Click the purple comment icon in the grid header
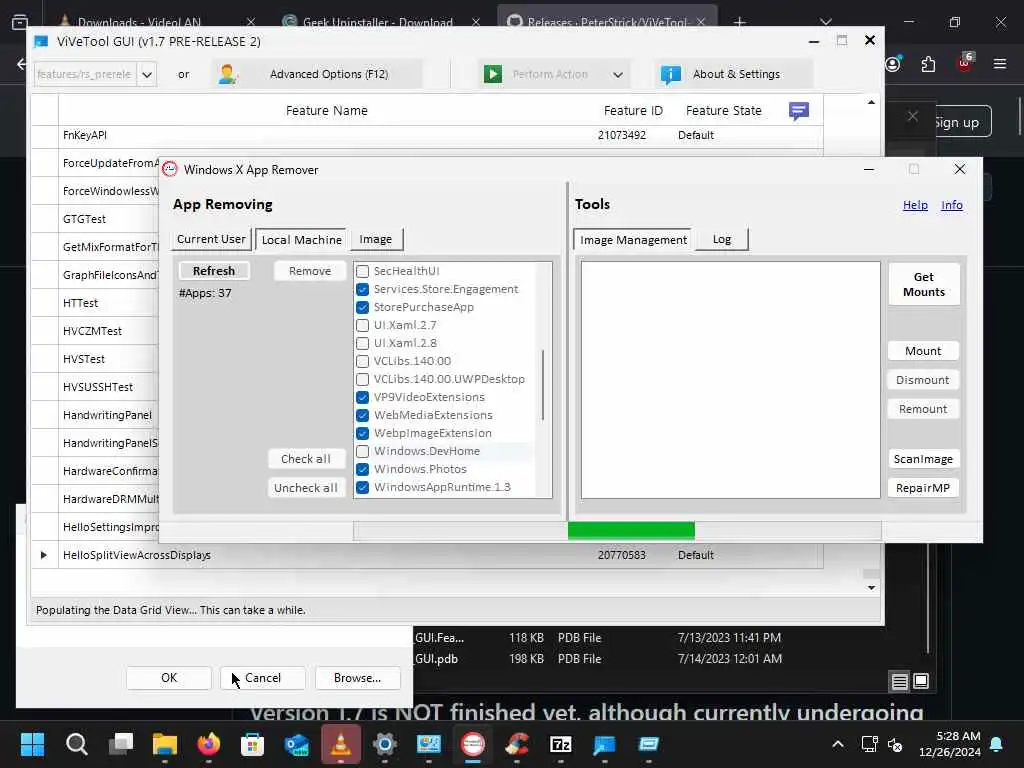Viewport: 1024px width, 768px height. pyautogui.click(x=799, y=110)
